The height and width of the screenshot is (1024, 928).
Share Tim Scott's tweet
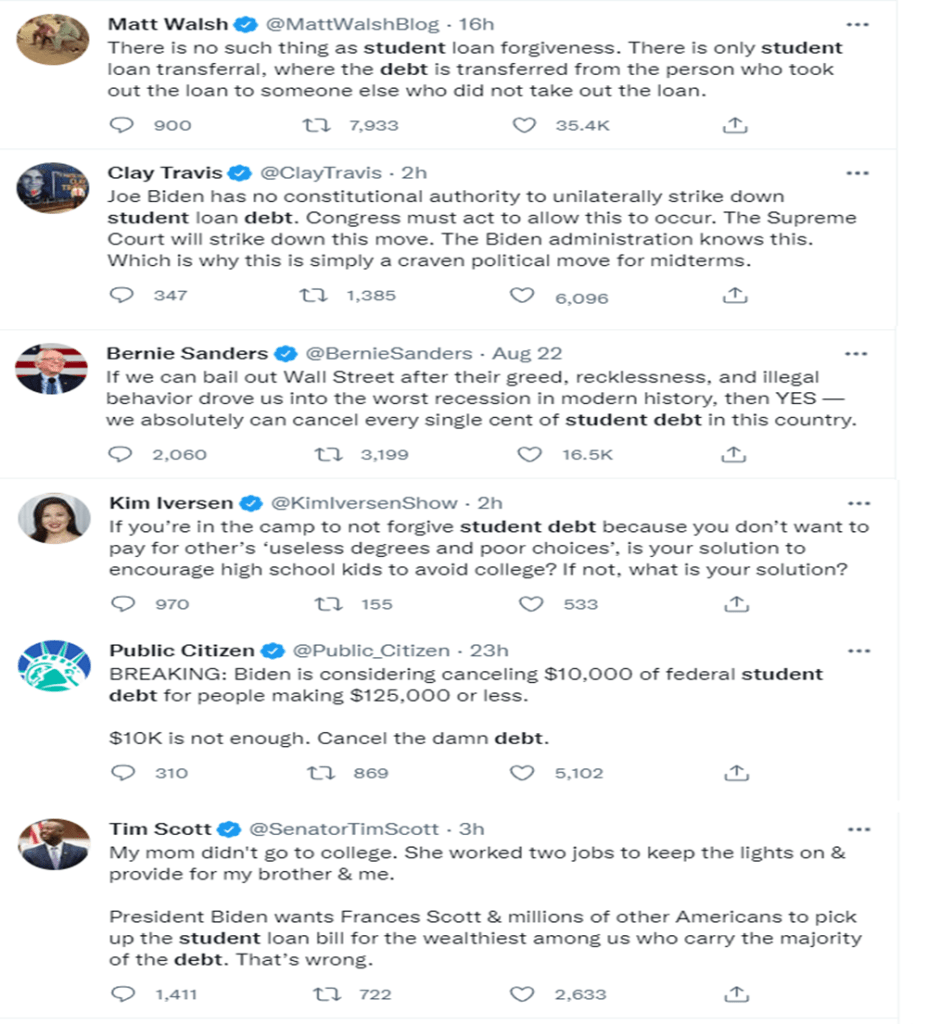tap(735, 994)
